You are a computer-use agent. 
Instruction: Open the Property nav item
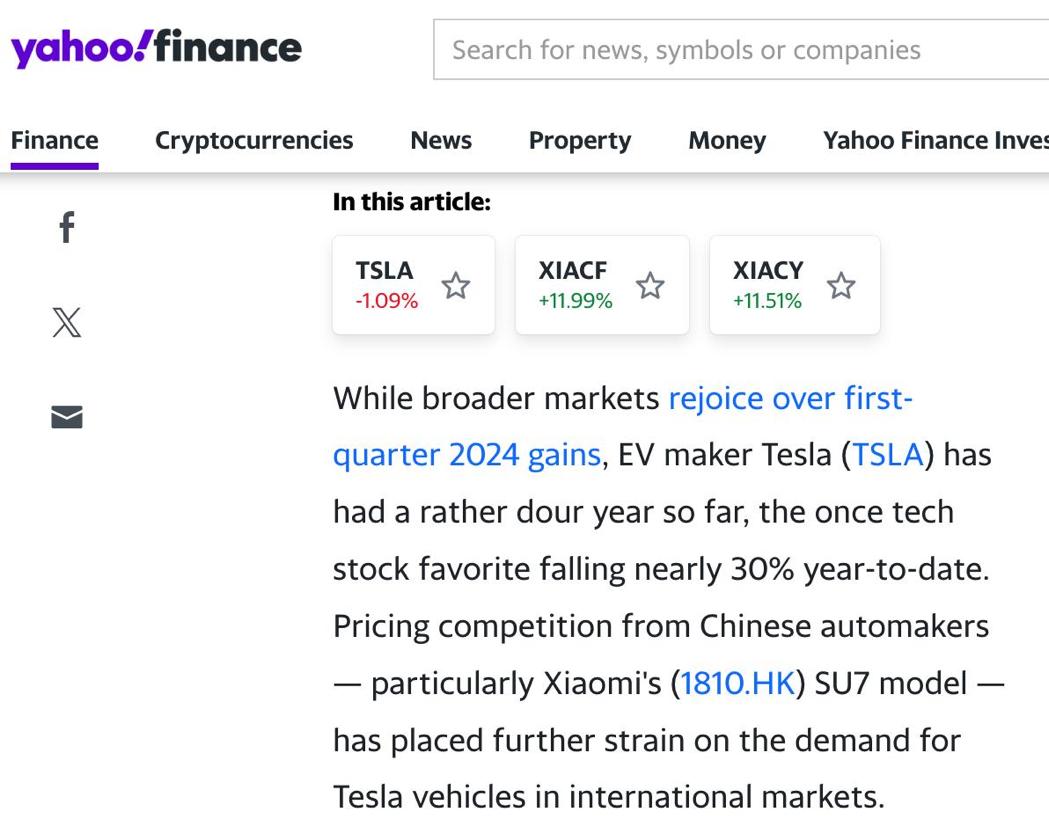(x=580, y=140)
